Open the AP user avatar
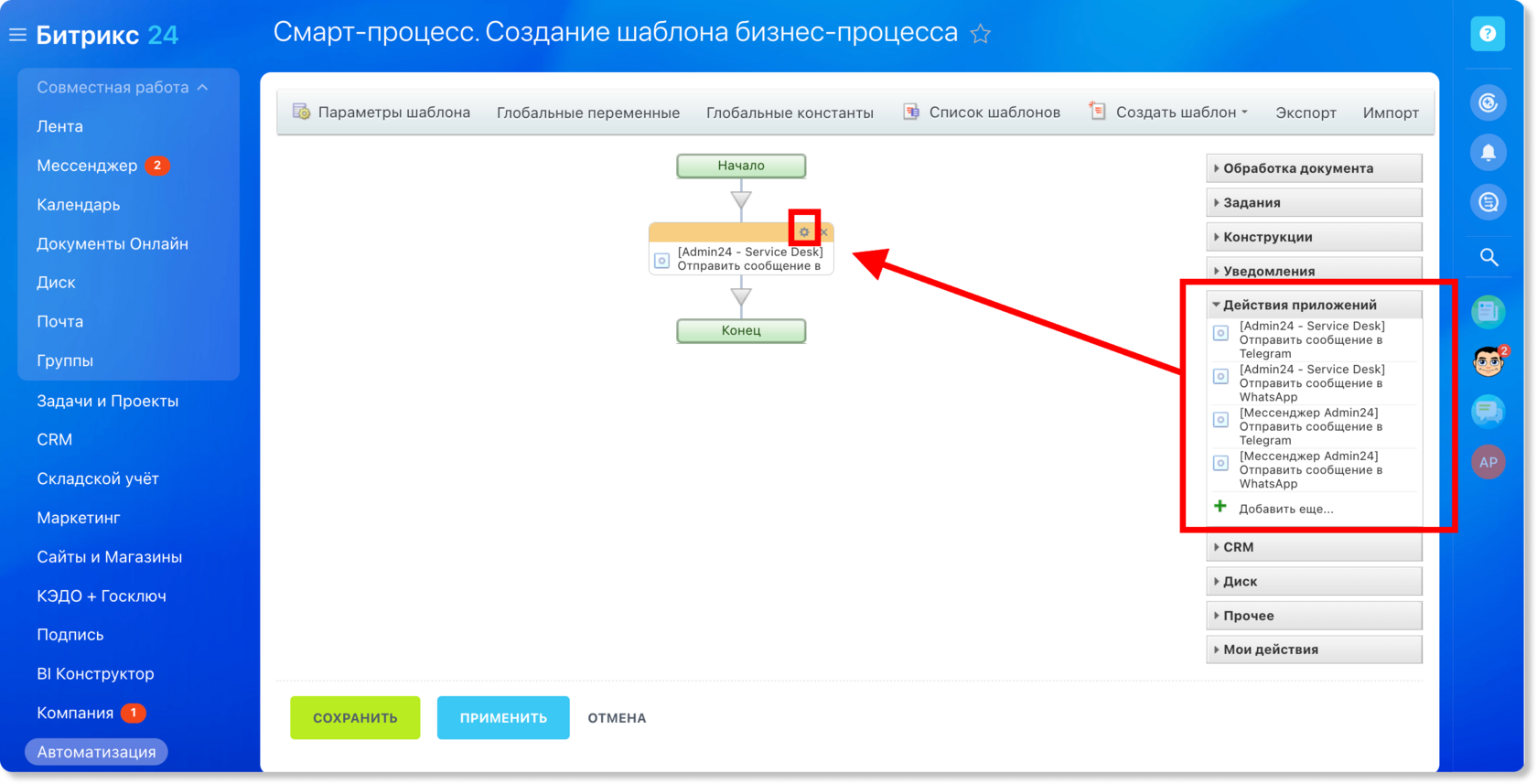Image resolution: width=1537 pixels, height=784 pixels. pyautogui.click(x=1489, y=462)
